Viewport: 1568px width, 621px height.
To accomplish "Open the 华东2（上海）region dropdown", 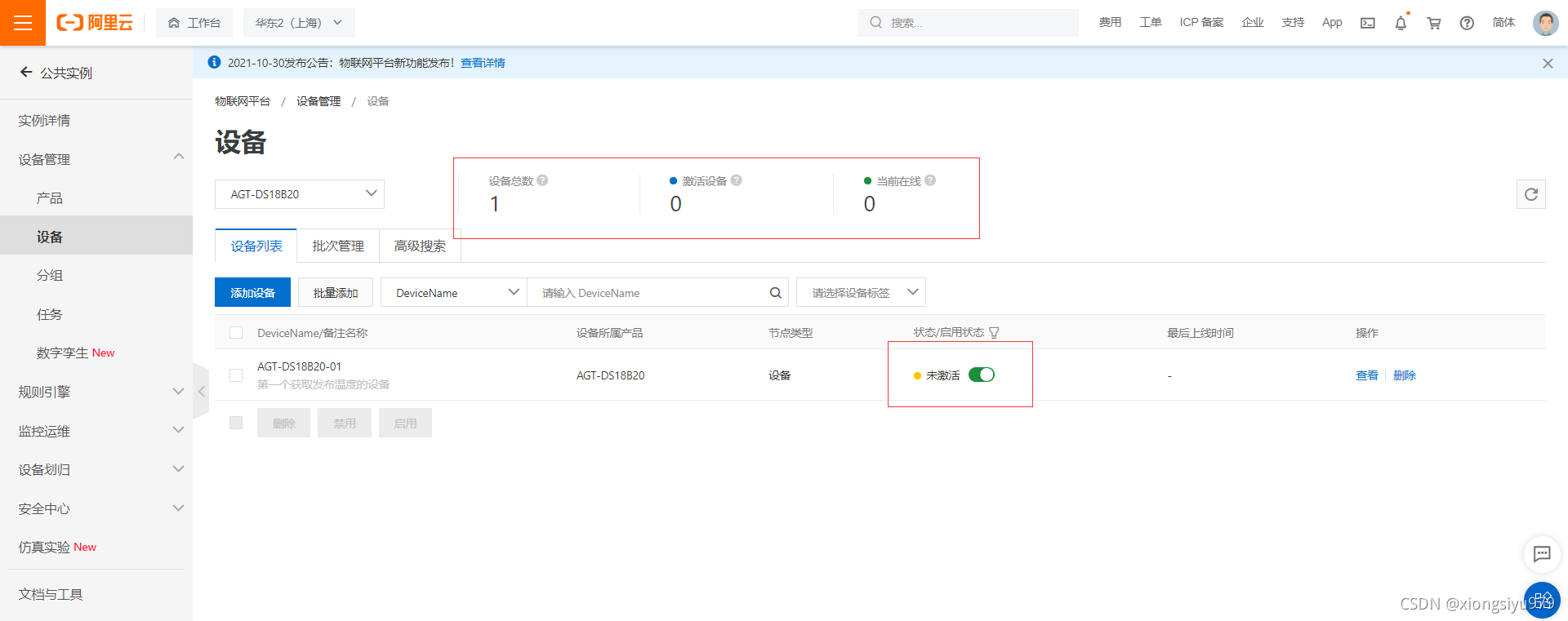I will point(299,23).
